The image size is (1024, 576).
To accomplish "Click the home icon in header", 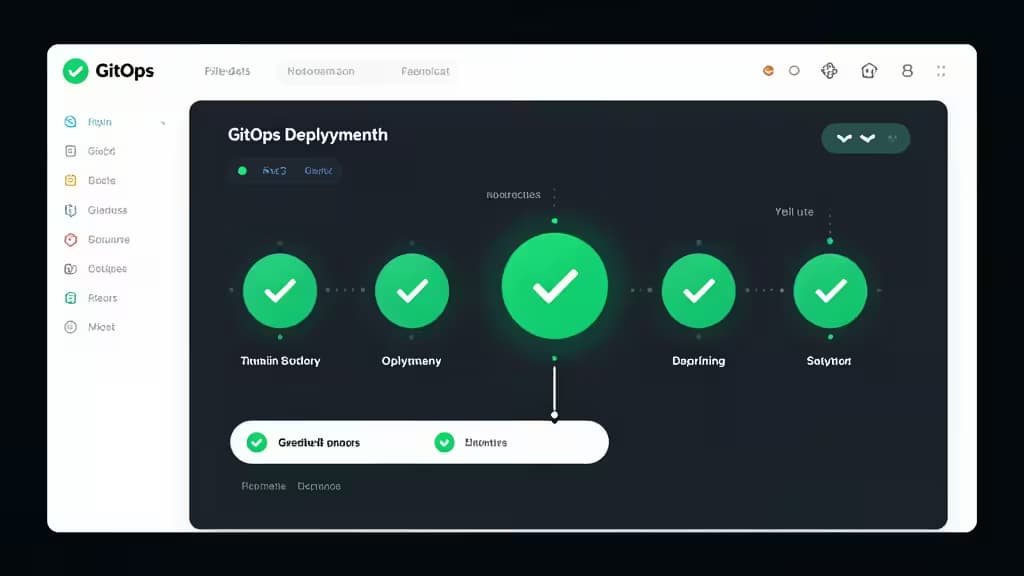I will point(869,71).
